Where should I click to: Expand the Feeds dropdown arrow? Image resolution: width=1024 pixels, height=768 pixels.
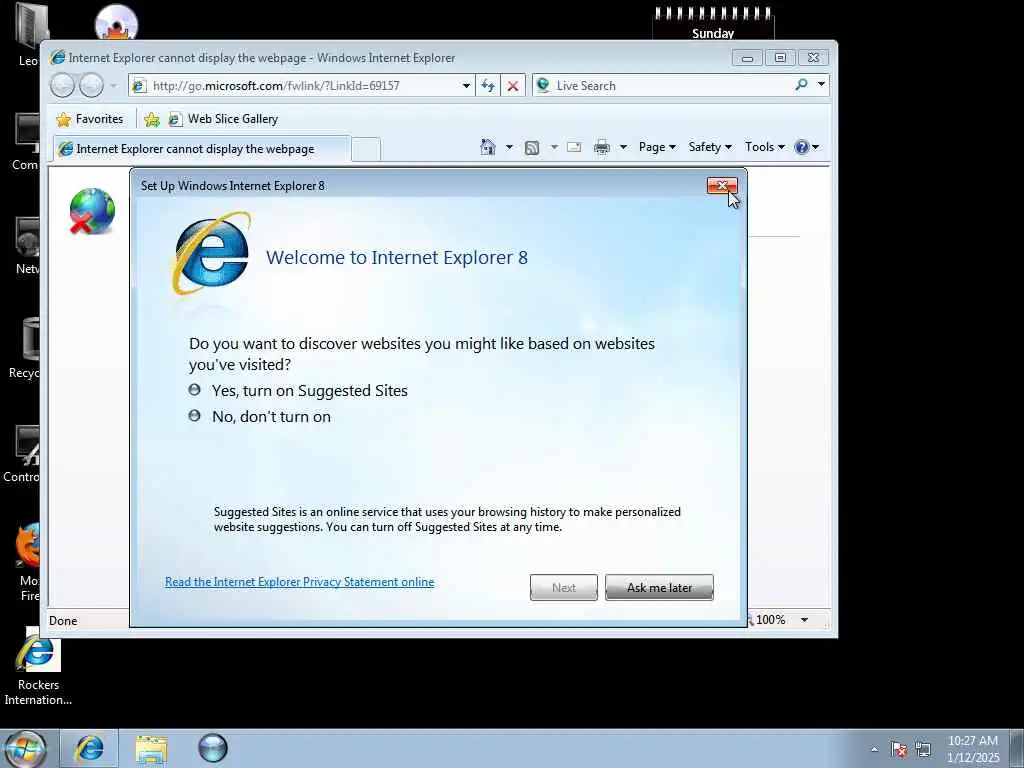[x=554, y=147]
